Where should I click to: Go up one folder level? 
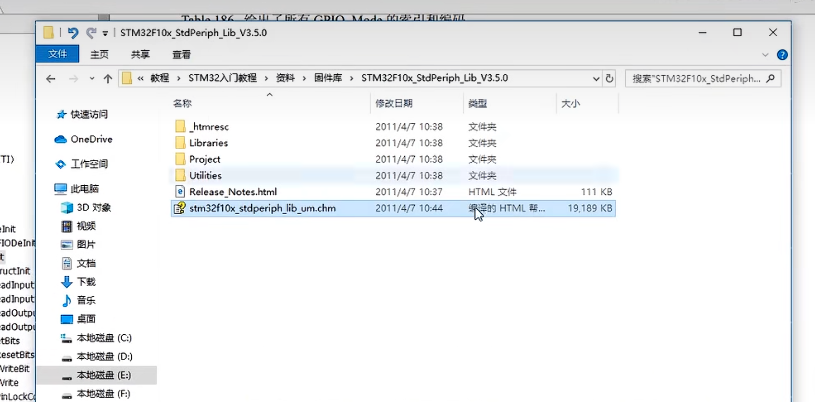108,79
